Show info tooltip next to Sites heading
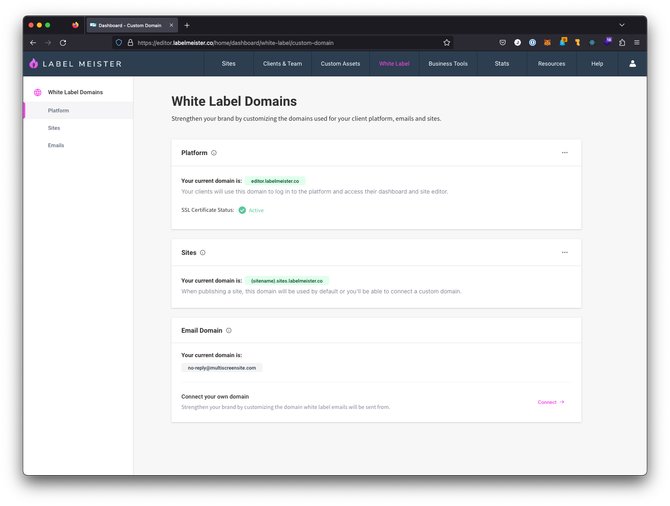 pos(203,253)
